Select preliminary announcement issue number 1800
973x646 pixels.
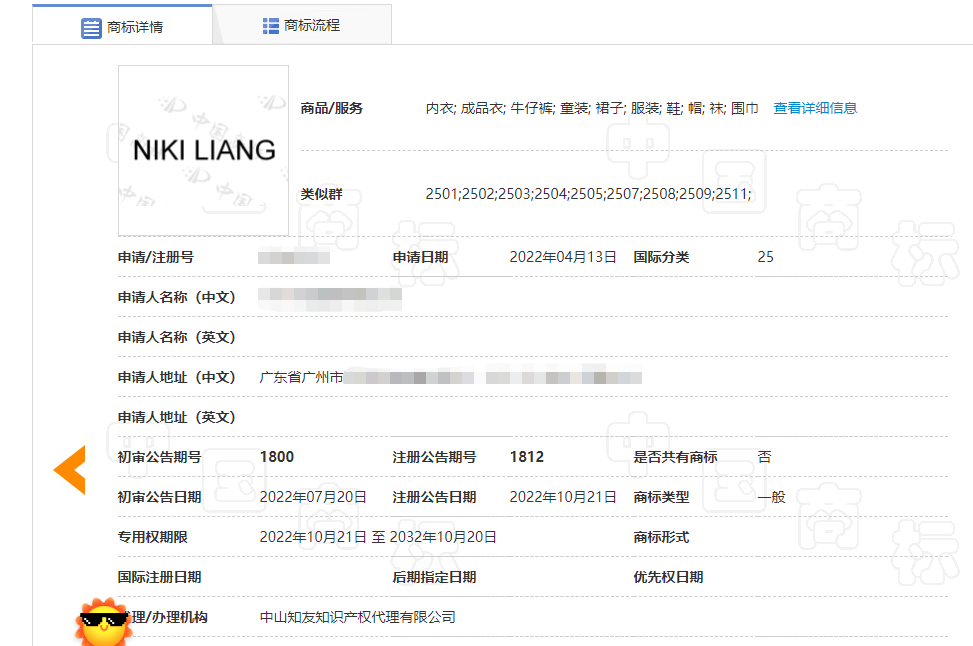tap(277, 457)
